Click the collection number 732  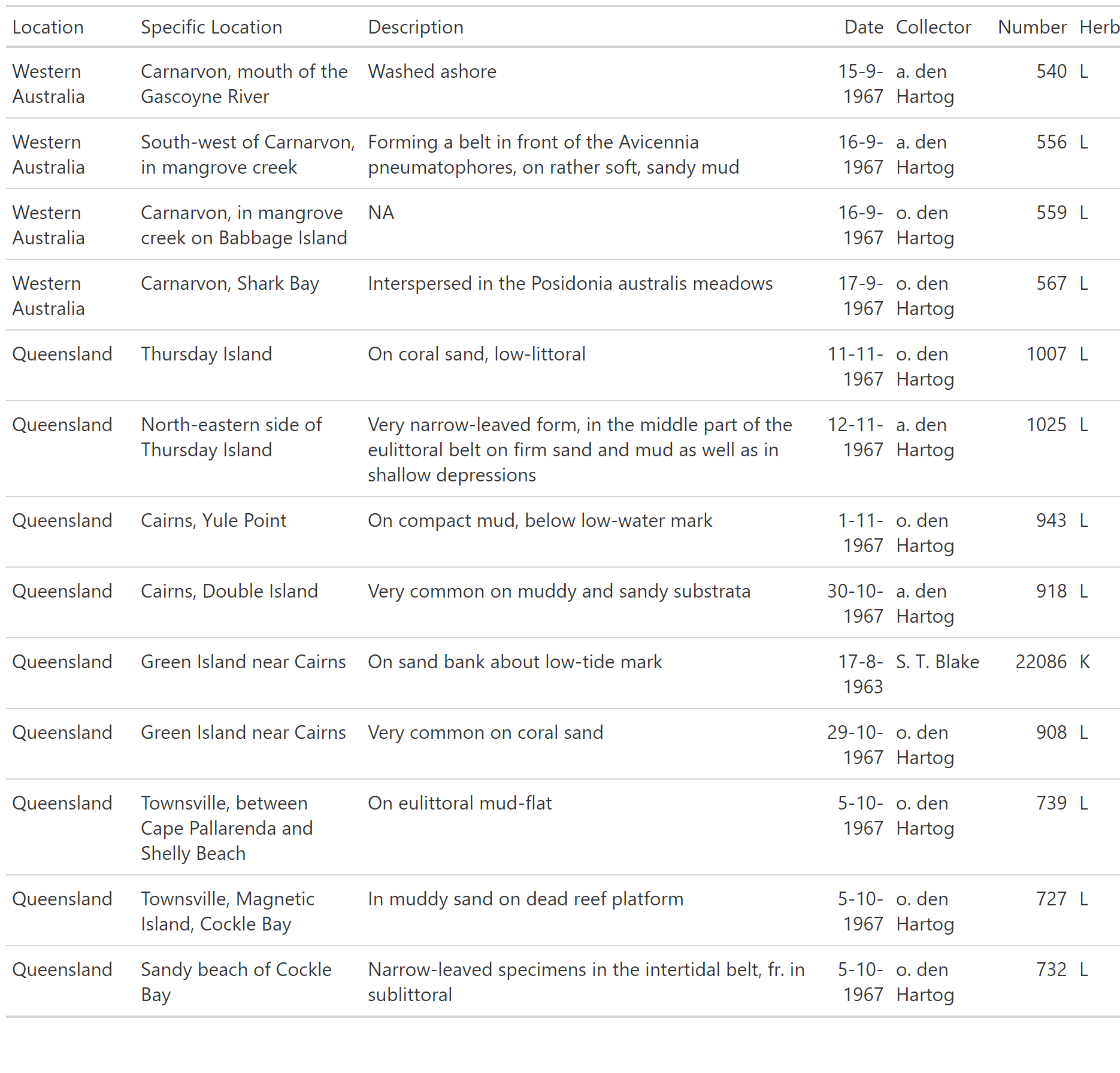tap(1052, 969)
